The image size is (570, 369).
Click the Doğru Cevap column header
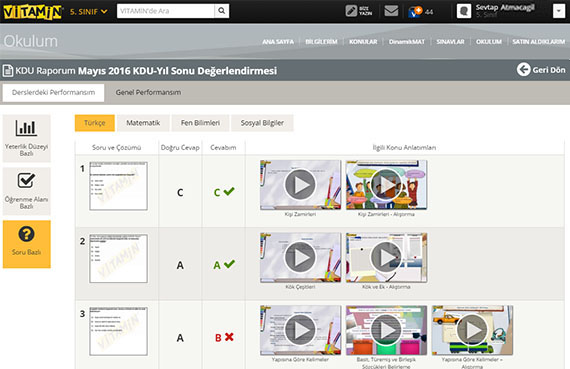[180, 148]
